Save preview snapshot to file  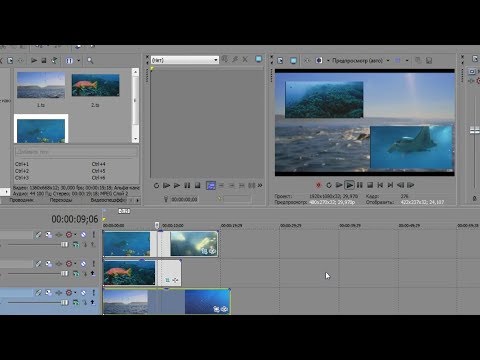click(429, 60)
